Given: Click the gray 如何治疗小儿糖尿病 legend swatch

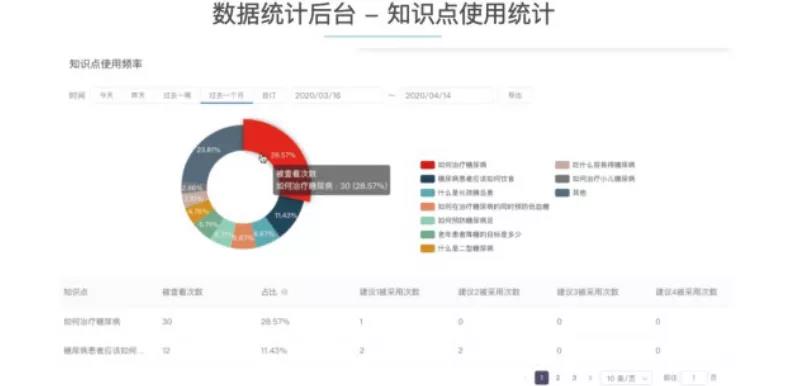Looking at the screenshot, I should [562, 179].
